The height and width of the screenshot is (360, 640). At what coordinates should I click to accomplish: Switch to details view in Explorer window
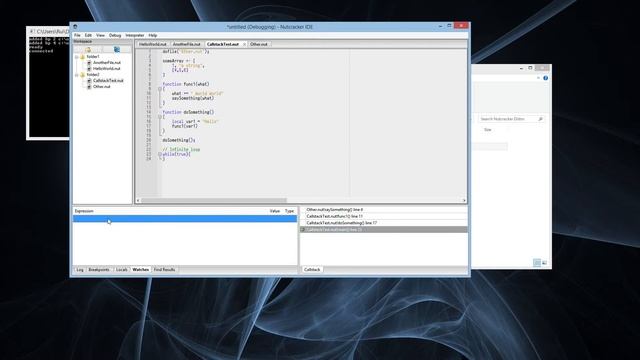coord(537,263)
